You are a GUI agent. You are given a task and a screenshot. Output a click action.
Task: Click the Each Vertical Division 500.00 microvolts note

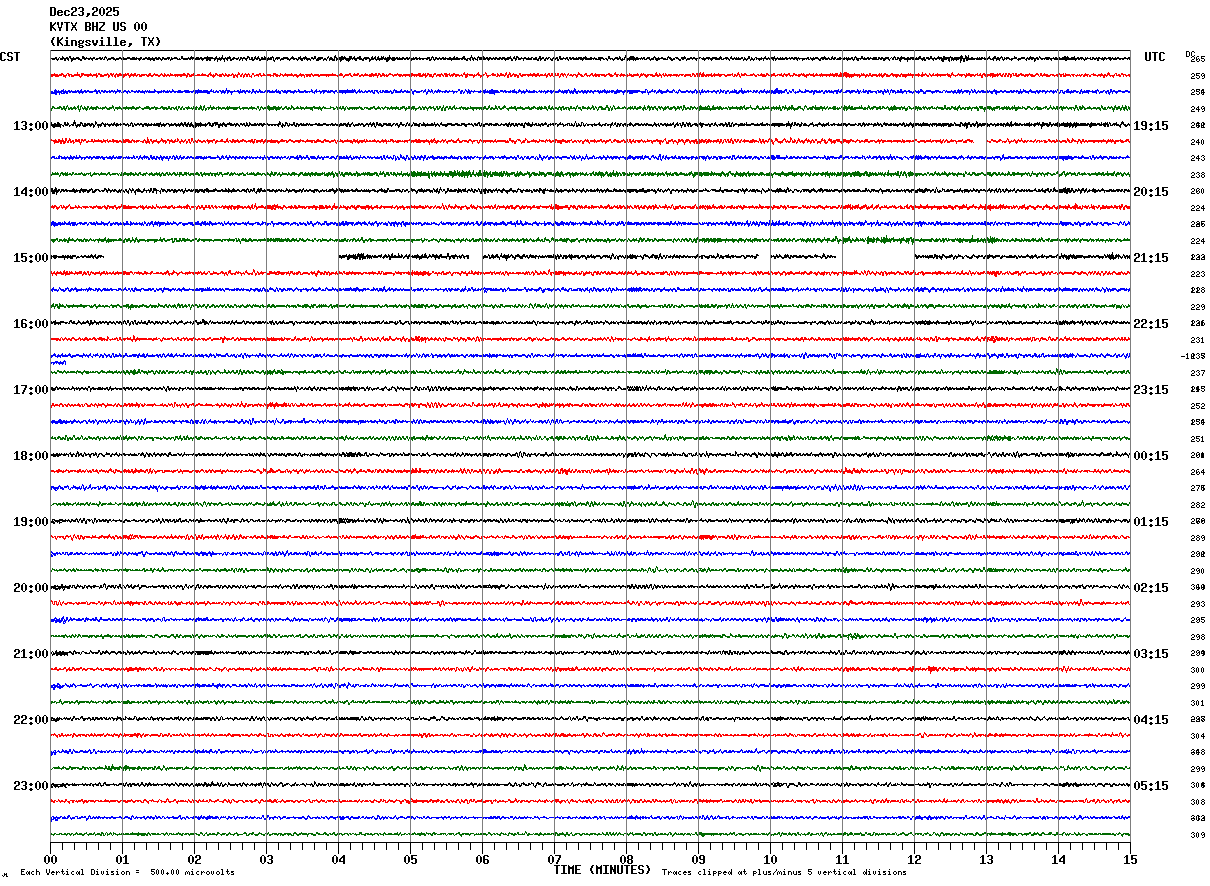click(x=127, y=873)
